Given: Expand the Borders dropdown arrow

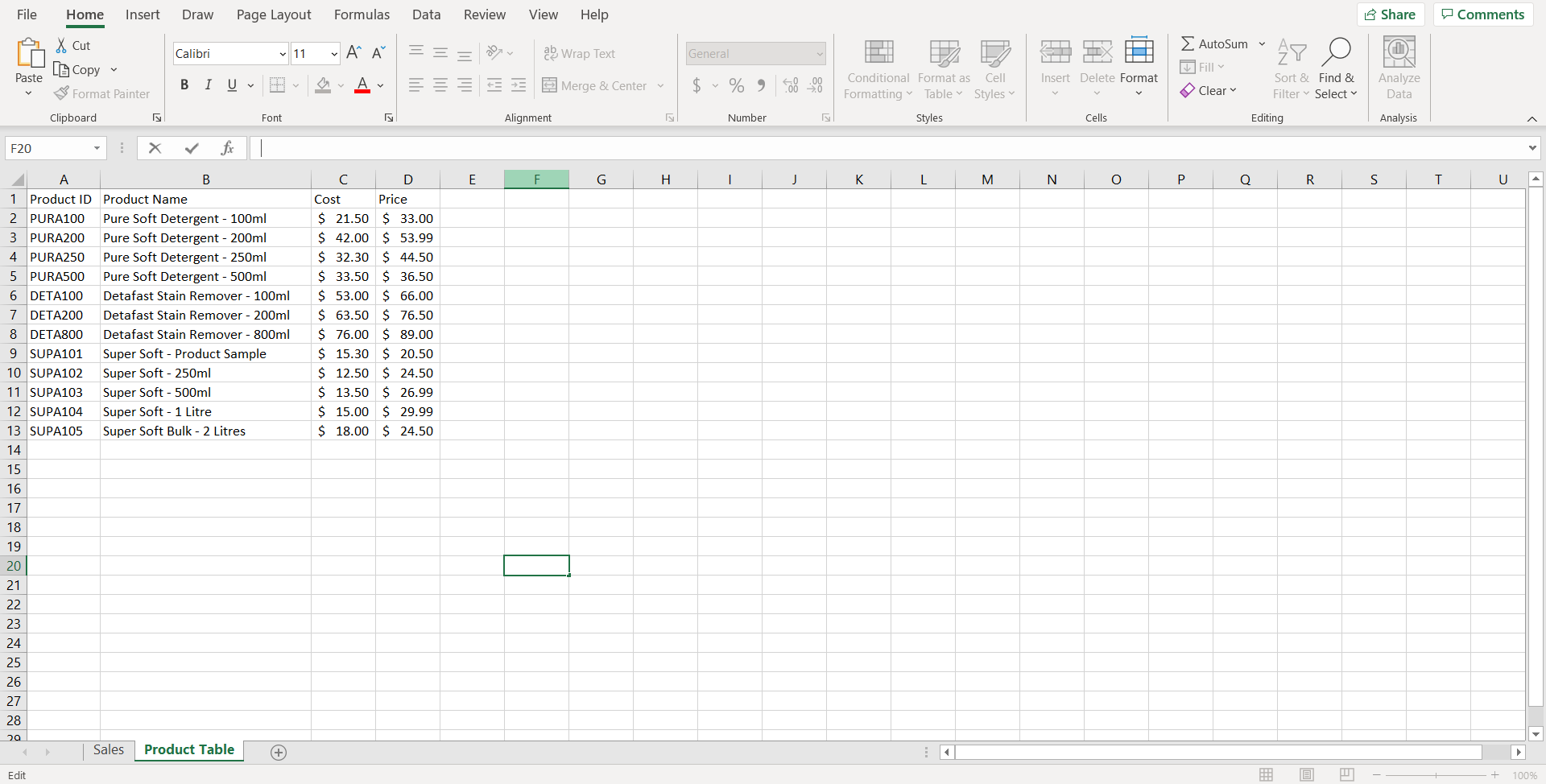Looking at the screenshot, I should pyautogui.click(x=296, y=85).
